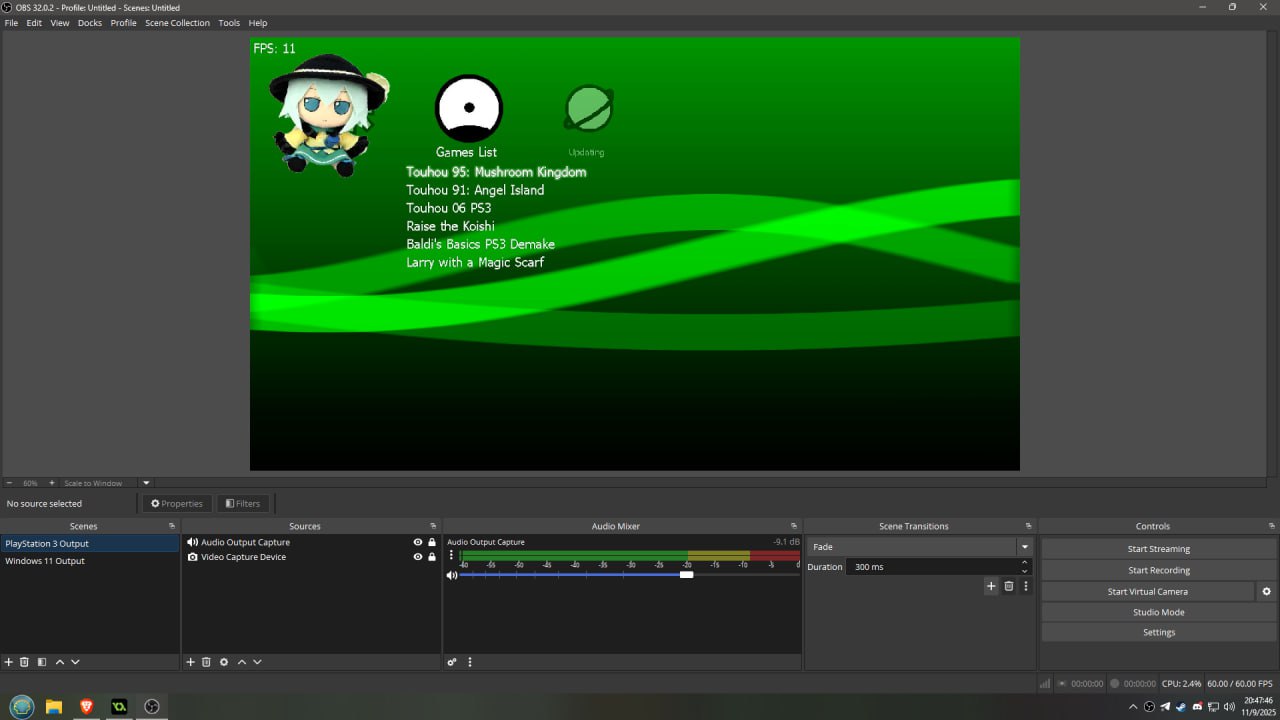Open virtual camera configuration gear
The image size is (1280, 720).
pos(1267,591)
